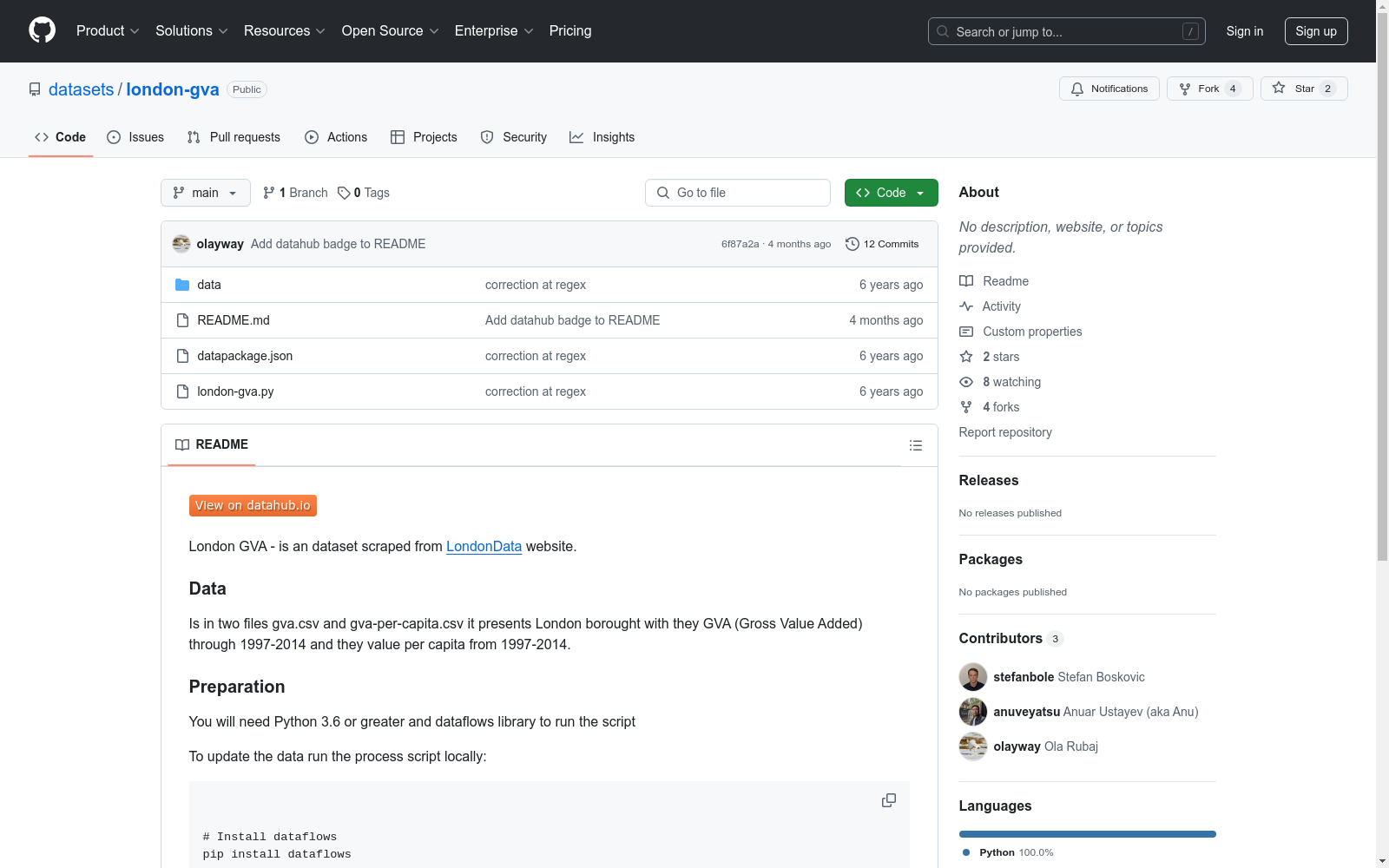Click the Python 100.0% language link
The image size is (1389, 868).
(1008, 852)
